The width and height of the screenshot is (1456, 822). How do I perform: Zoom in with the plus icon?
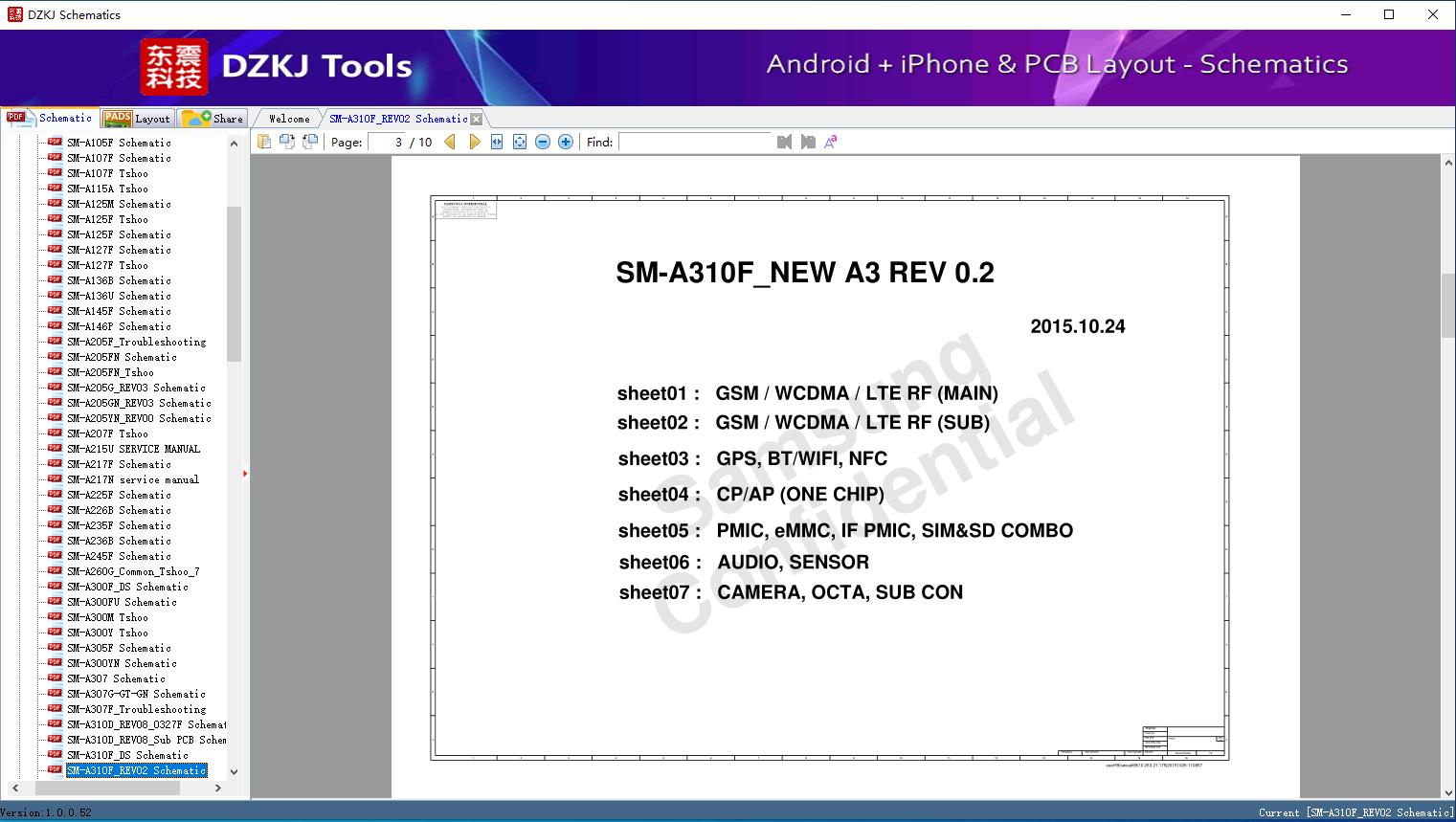(566, 142)
